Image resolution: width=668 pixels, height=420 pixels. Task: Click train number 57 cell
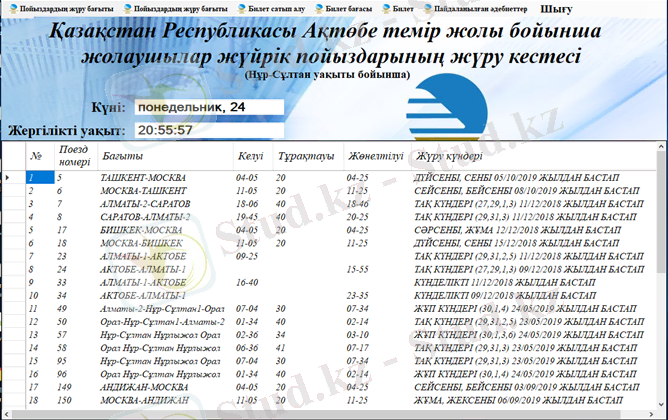[x=76, y=335]
